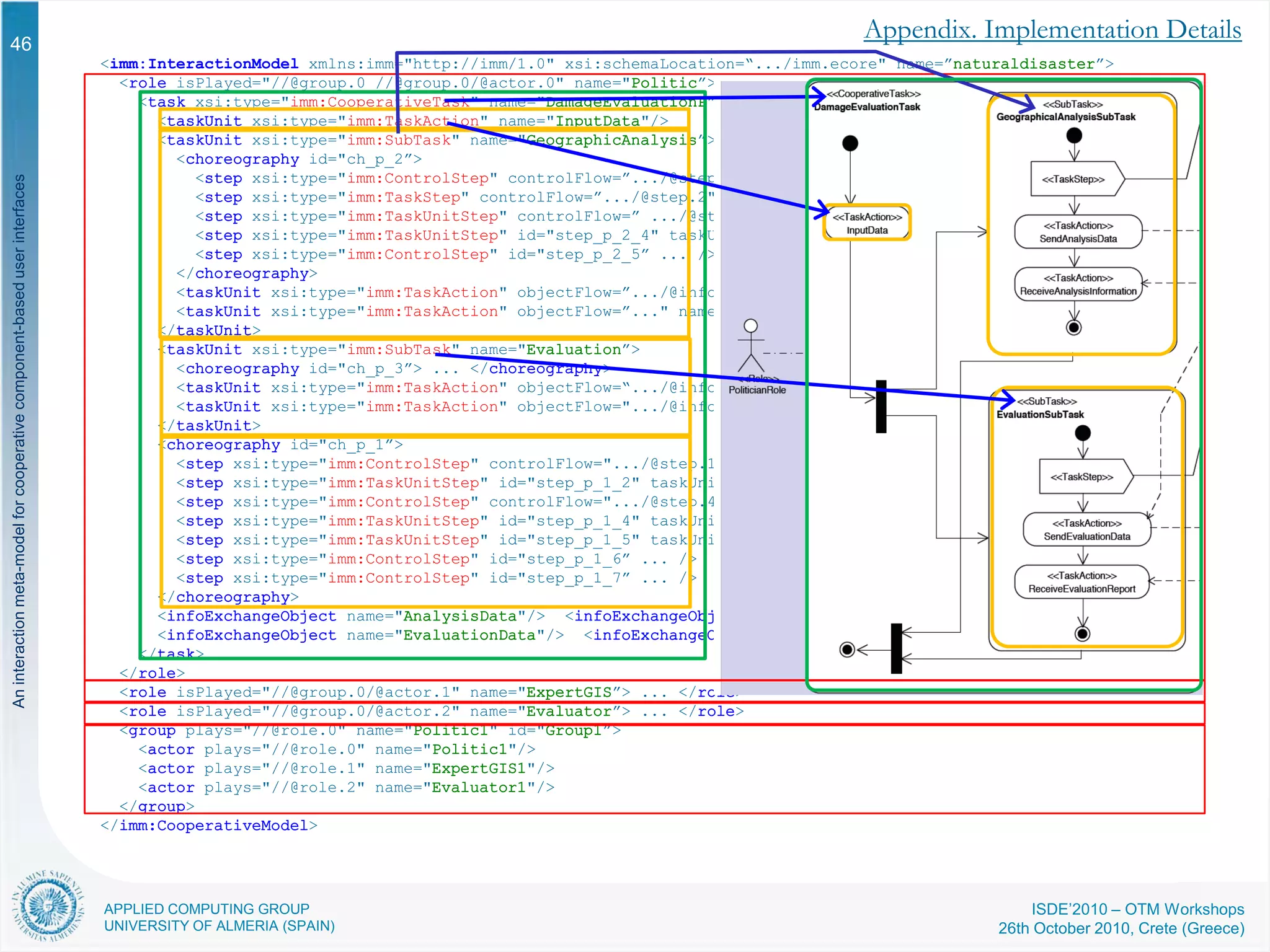
Task: Select the ReceiveEvaluationReport TaskAction node
Action: tap(1081, 582)
